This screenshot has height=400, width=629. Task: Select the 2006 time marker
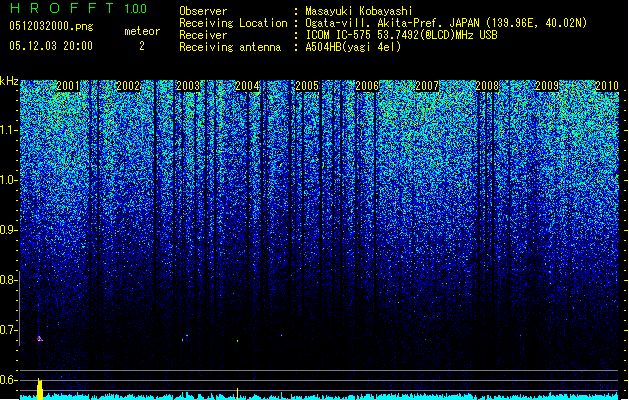click(367, 86)
